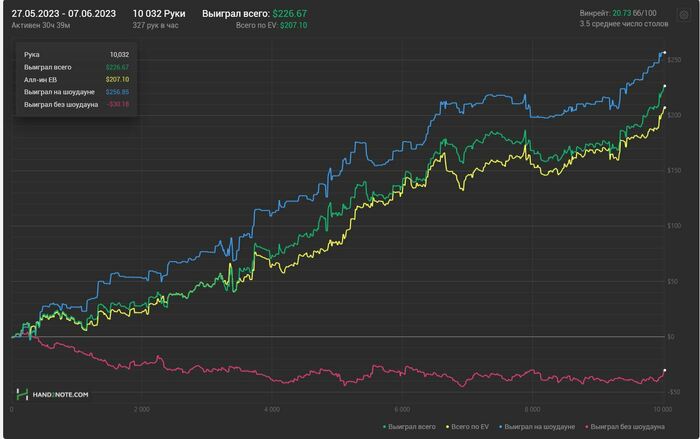Click the $250 y-axis label
The width and height of the screenshot is (700, 439).
click(674, 60)
